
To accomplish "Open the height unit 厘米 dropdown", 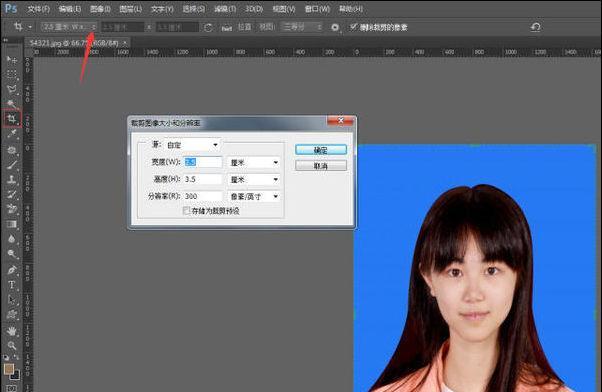I will [x=253, y=179].
